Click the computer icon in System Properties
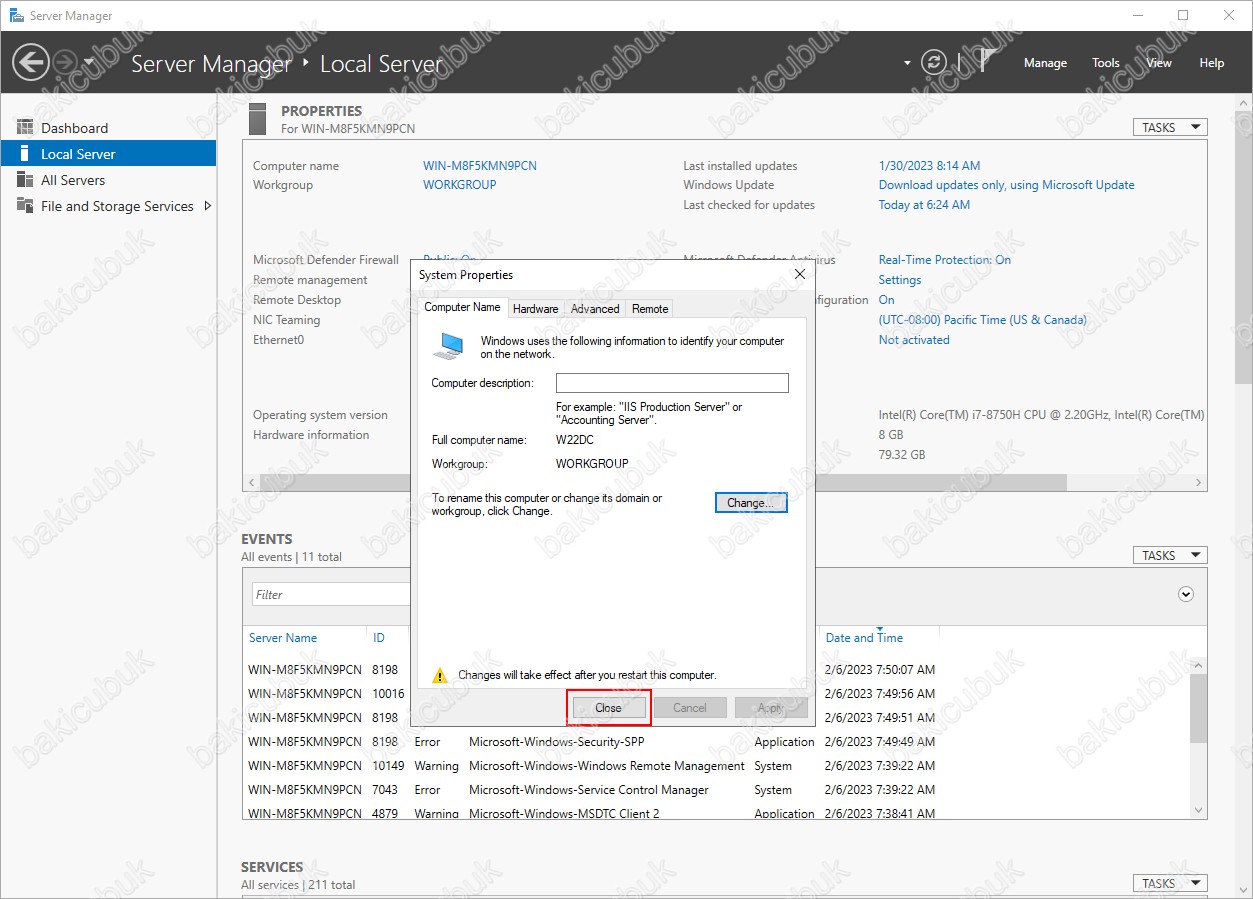The image size is (1253, 899). coord(448,346)
